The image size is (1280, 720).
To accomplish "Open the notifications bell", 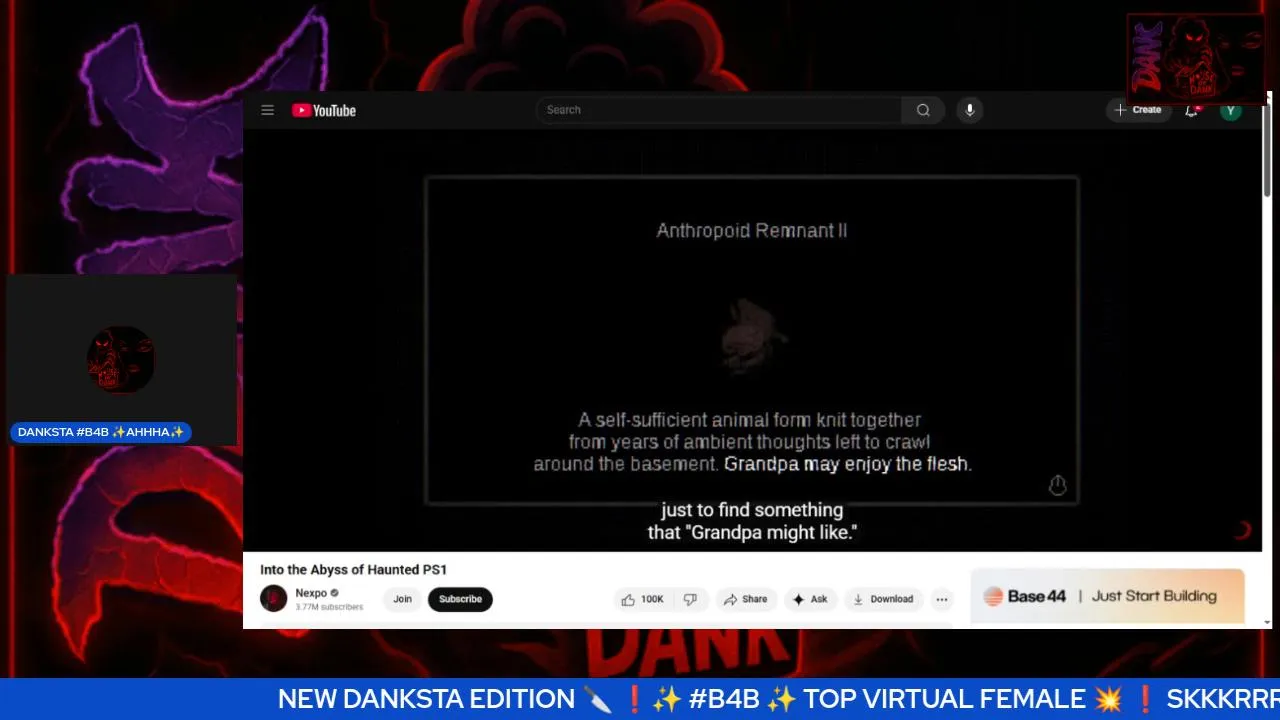I will [1191, 110].
